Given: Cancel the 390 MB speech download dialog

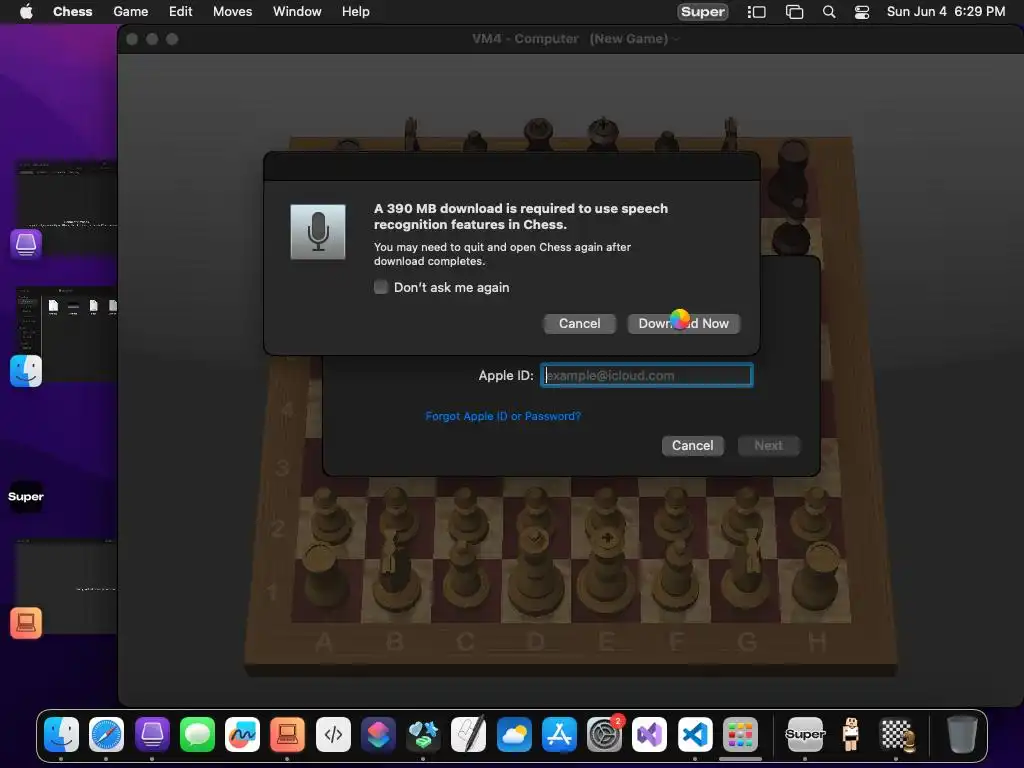Looking at the screenshot, I should pyautogui.click(x=579, y=324).
